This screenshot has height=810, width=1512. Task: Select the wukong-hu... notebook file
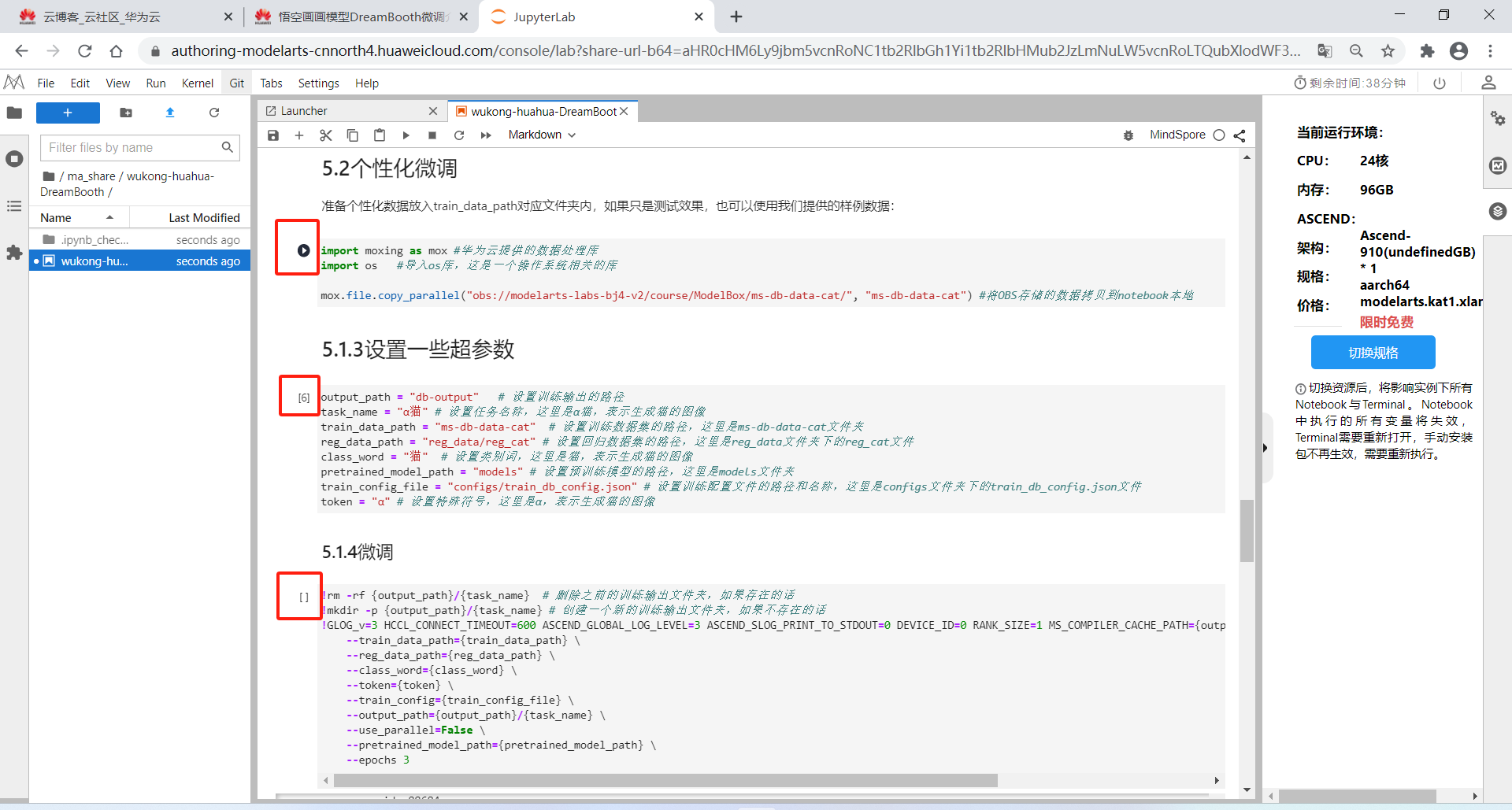pyautogui.click(x=140, y=261)
